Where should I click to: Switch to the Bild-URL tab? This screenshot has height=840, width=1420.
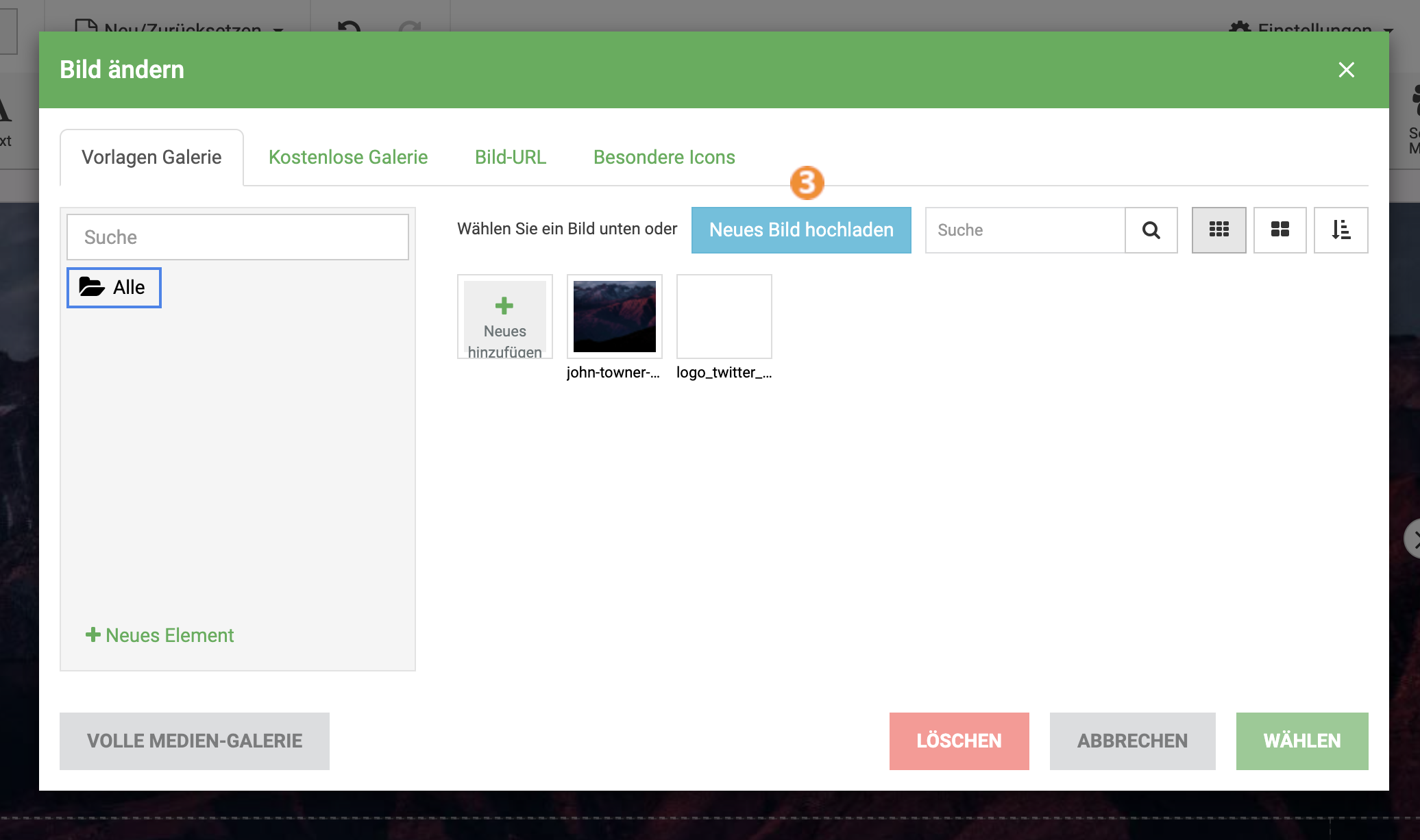pyautogui.click(x=511, y=157)
